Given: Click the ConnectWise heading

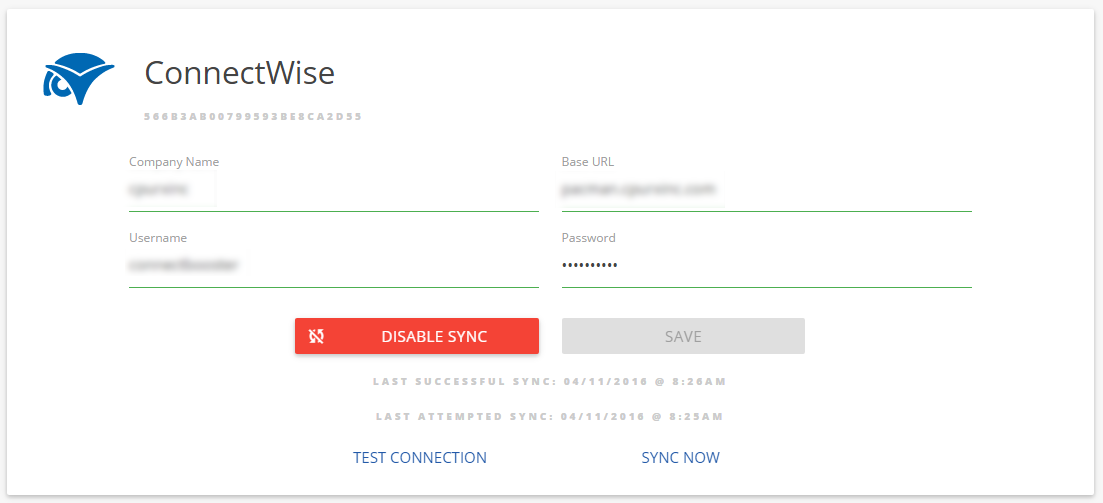Looking at the screenshot, I should tap(239, 72).
